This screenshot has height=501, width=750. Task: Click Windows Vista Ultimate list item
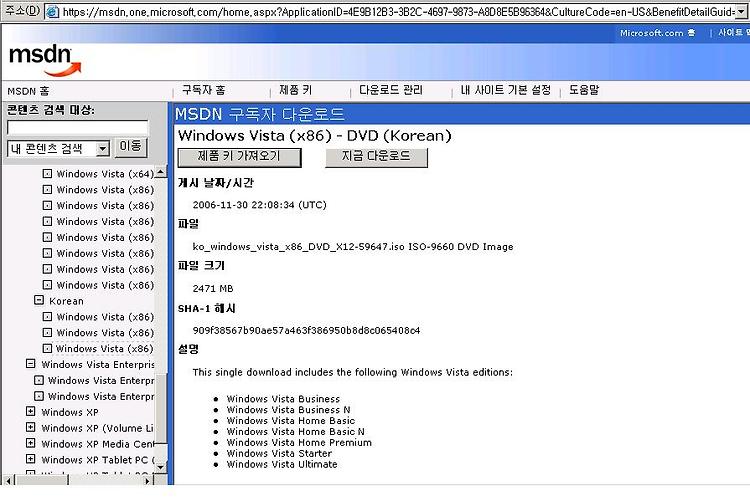coord(282,465)
